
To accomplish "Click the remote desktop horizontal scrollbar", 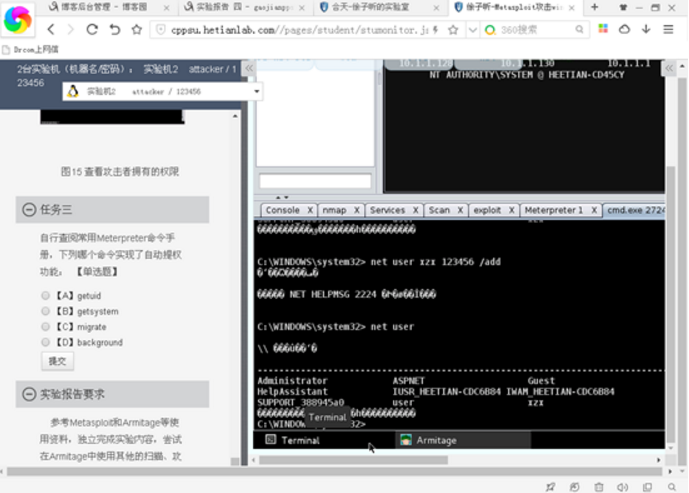I will pyautogui.click(x=353, y=460).
